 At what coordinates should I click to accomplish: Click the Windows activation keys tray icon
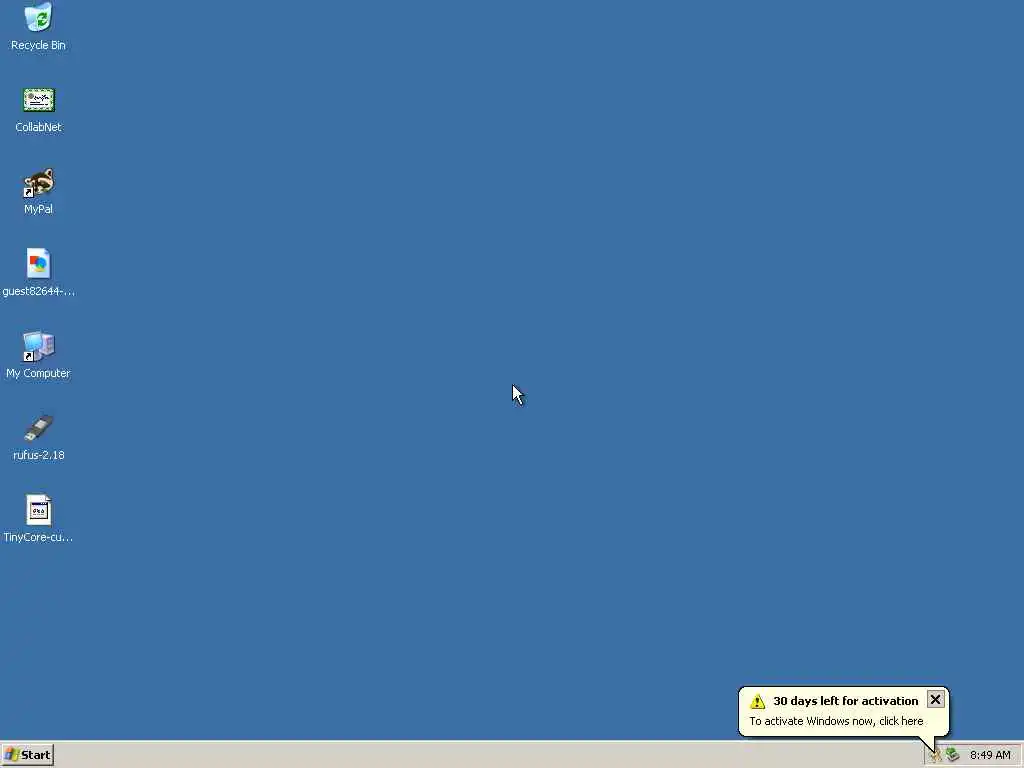pyautogui.click(x=936, y=756)
